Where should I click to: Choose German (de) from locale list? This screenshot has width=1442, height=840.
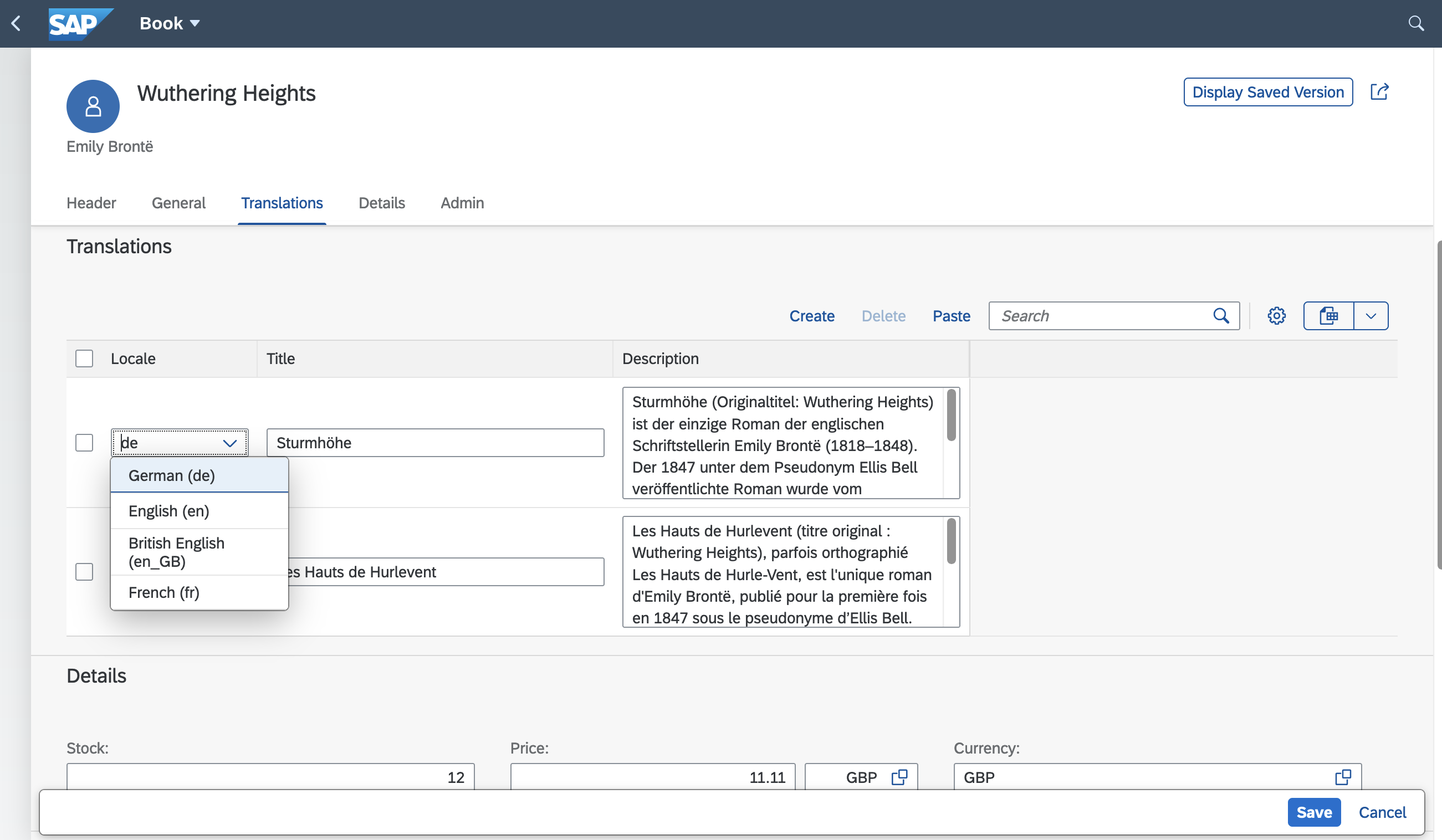click(199, 475)
